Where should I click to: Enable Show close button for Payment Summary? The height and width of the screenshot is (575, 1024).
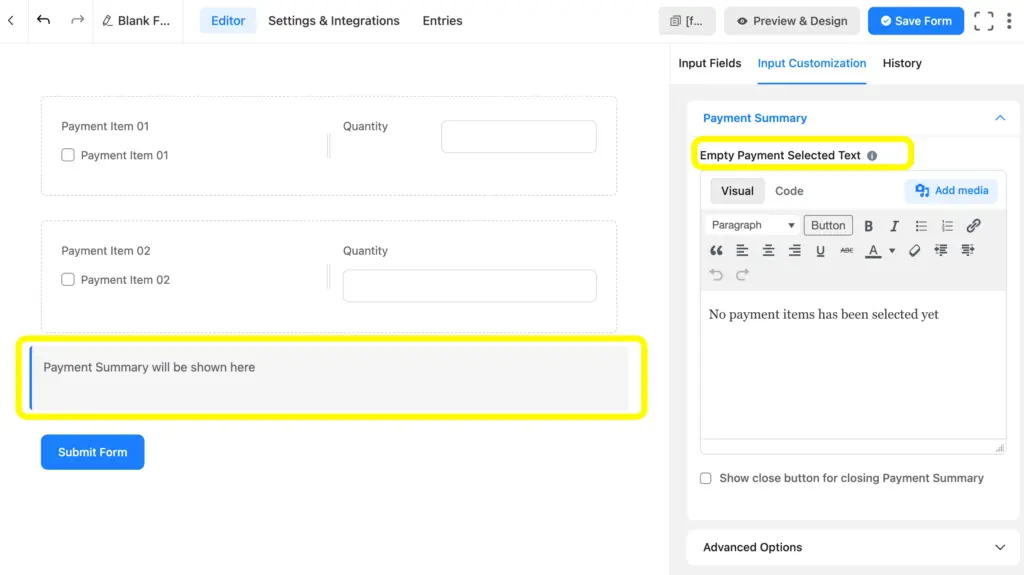point(706,478)
